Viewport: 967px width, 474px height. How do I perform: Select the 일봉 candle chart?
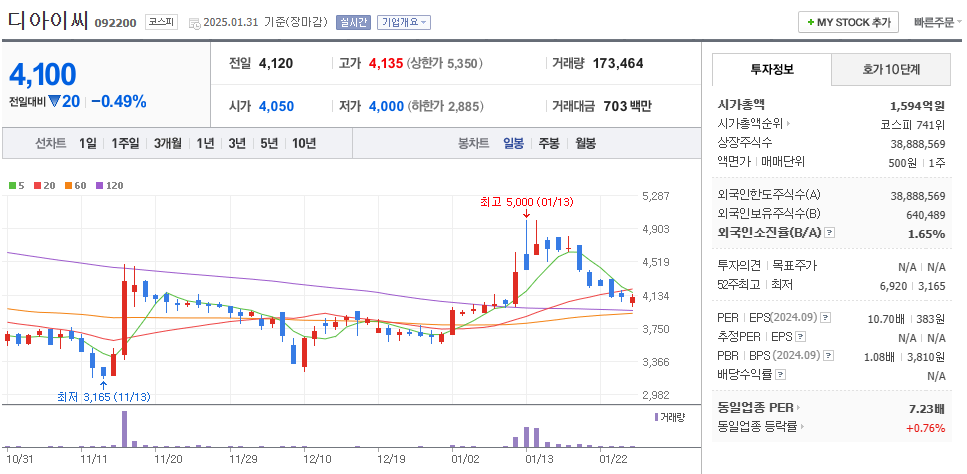(513, 144)
